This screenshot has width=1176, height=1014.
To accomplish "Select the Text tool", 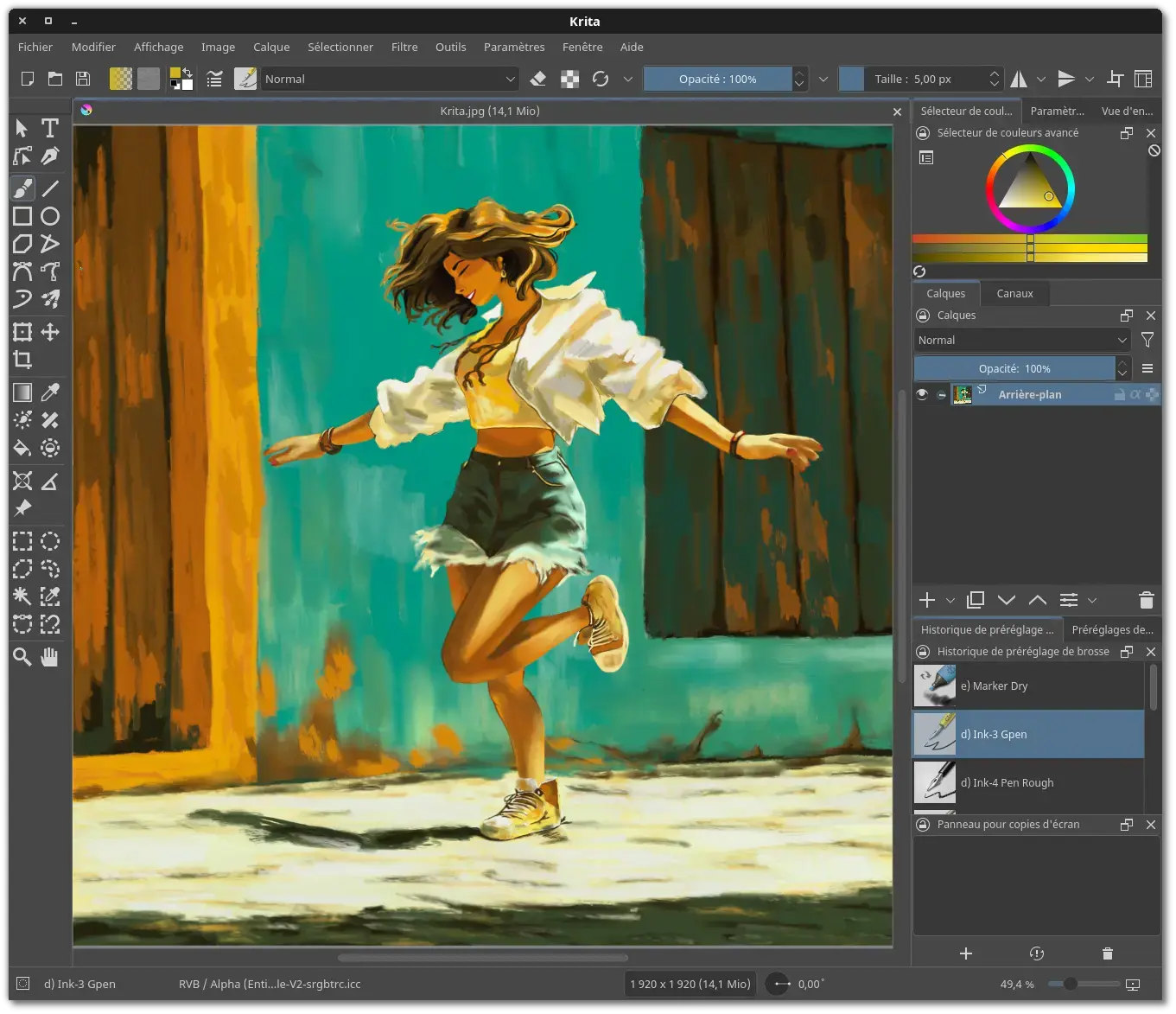I will coord(49,128).
